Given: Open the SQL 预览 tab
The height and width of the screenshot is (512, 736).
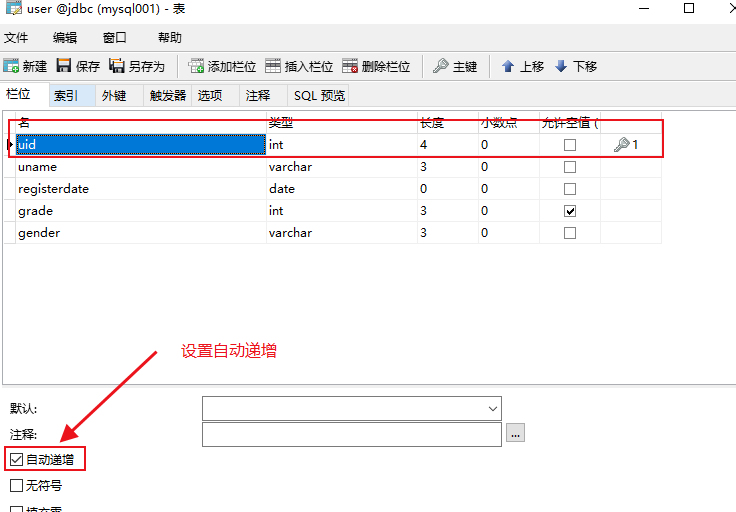Looking at the screenshot, I should click(319, 96).
